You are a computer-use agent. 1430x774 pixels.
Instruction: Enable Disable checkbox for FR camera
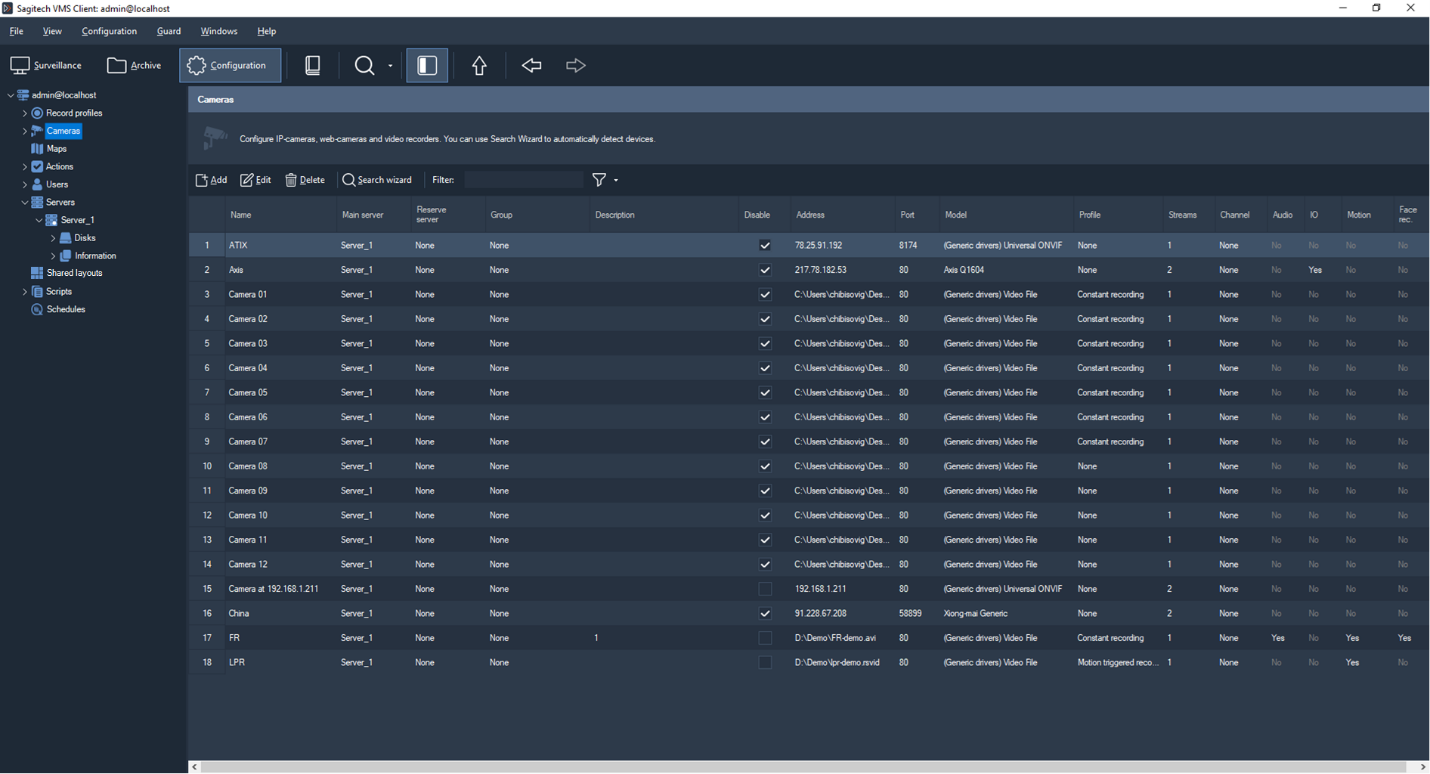[765, 638]
